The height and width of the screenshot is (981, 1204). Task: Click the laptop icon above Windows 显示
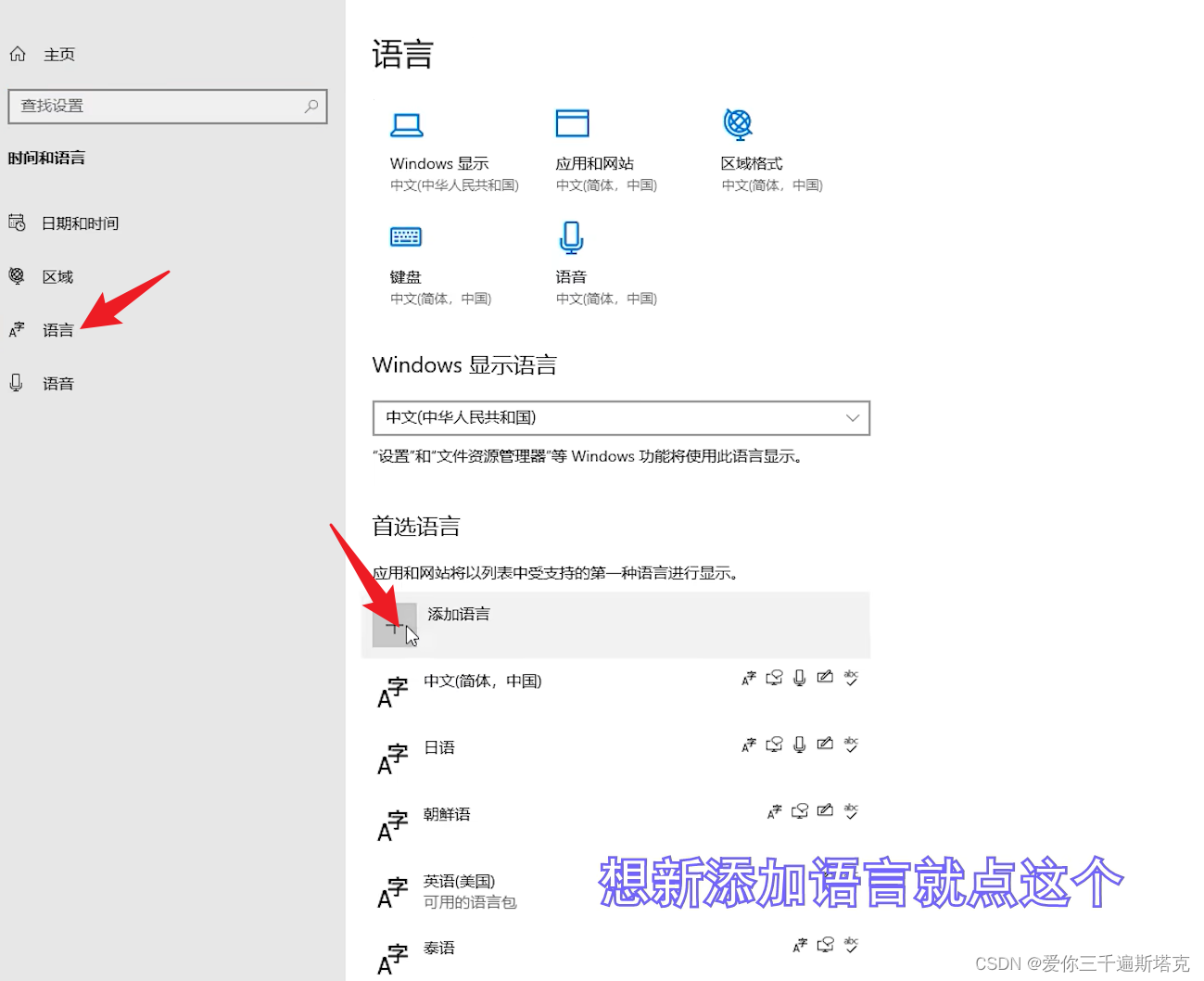pyautogui.click(x=406, y=124)
